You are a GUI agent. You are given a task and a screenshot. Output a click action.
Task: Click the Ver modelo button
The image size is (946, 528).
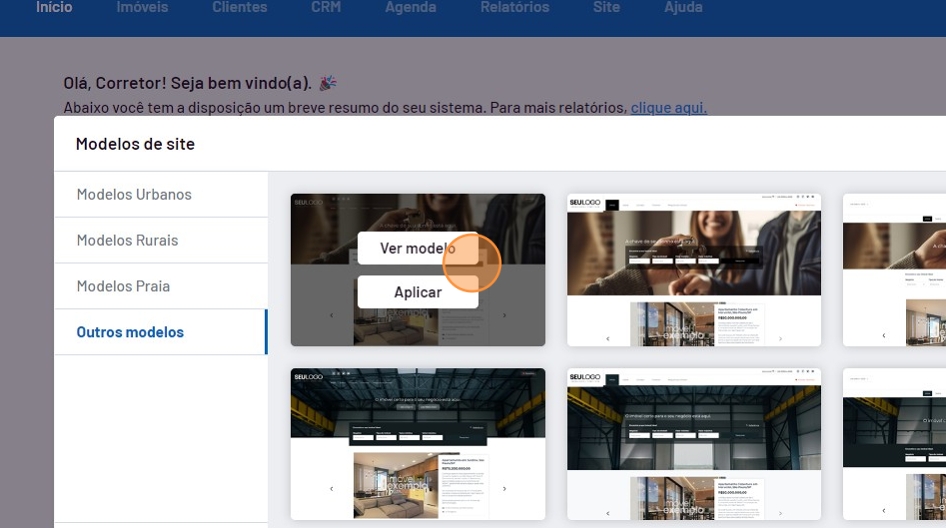click(x=417, y=248)
